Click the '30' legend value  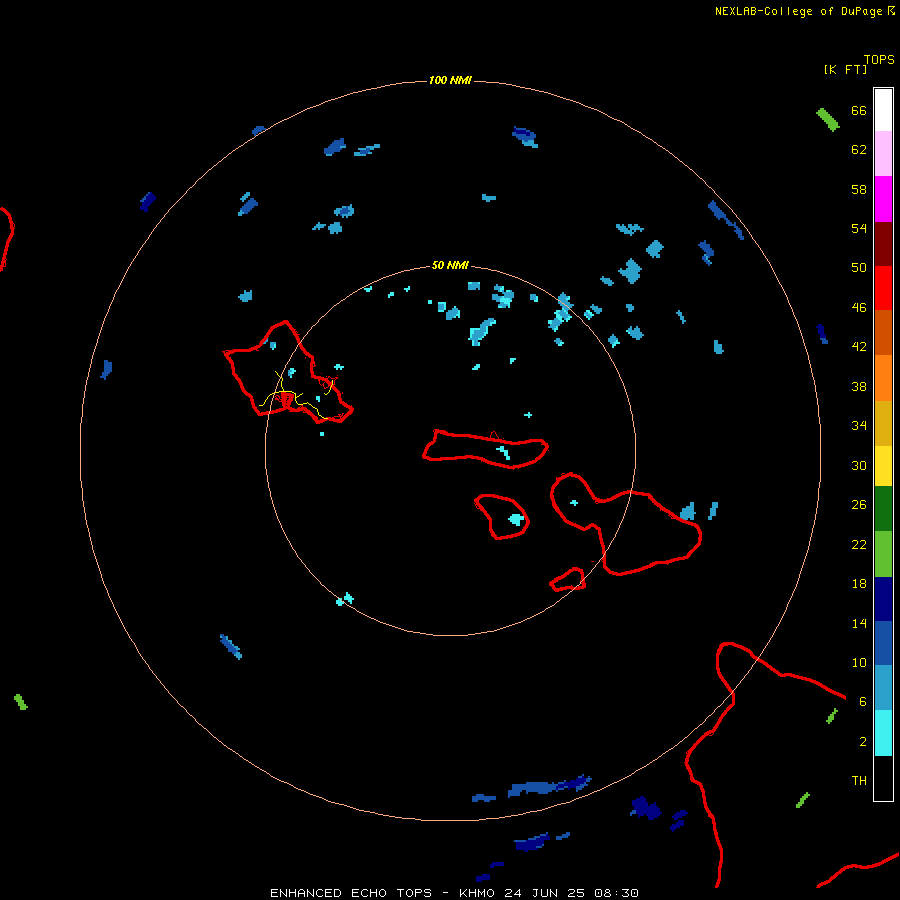tap(859, 465)
